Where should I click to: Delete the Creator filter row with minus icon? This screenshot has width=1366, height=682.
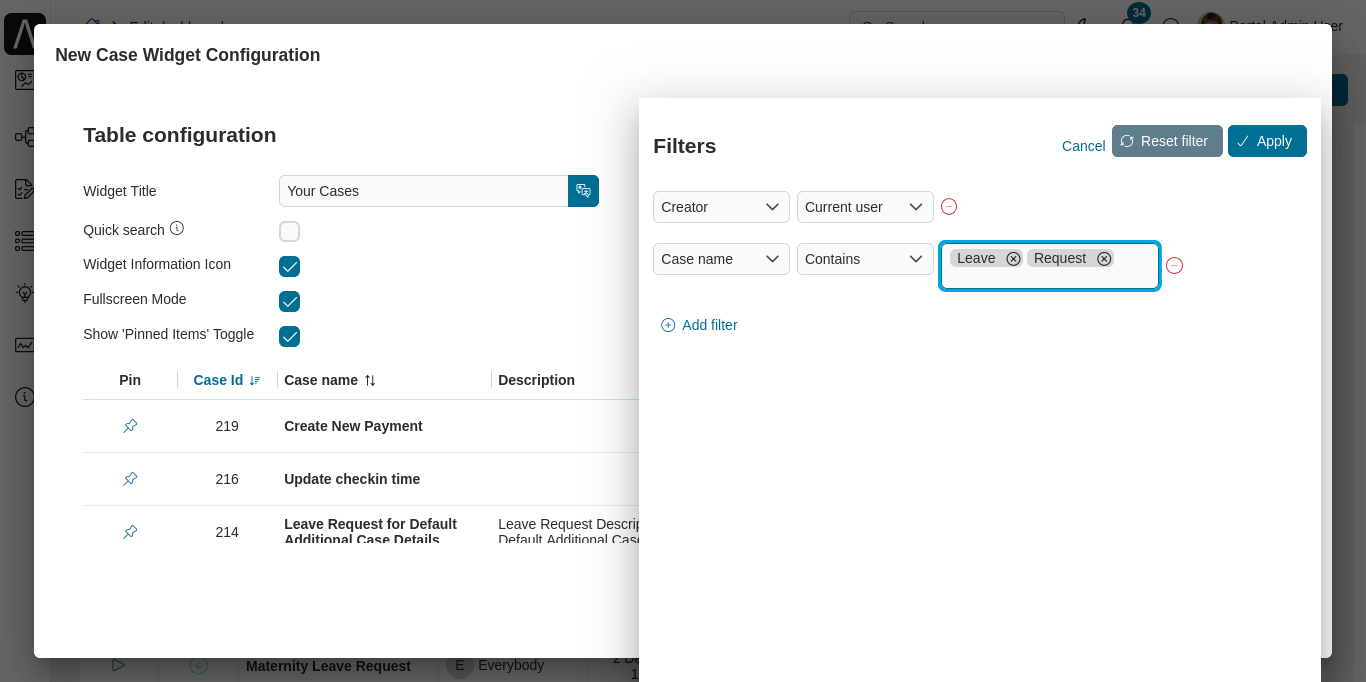[948, 206]
